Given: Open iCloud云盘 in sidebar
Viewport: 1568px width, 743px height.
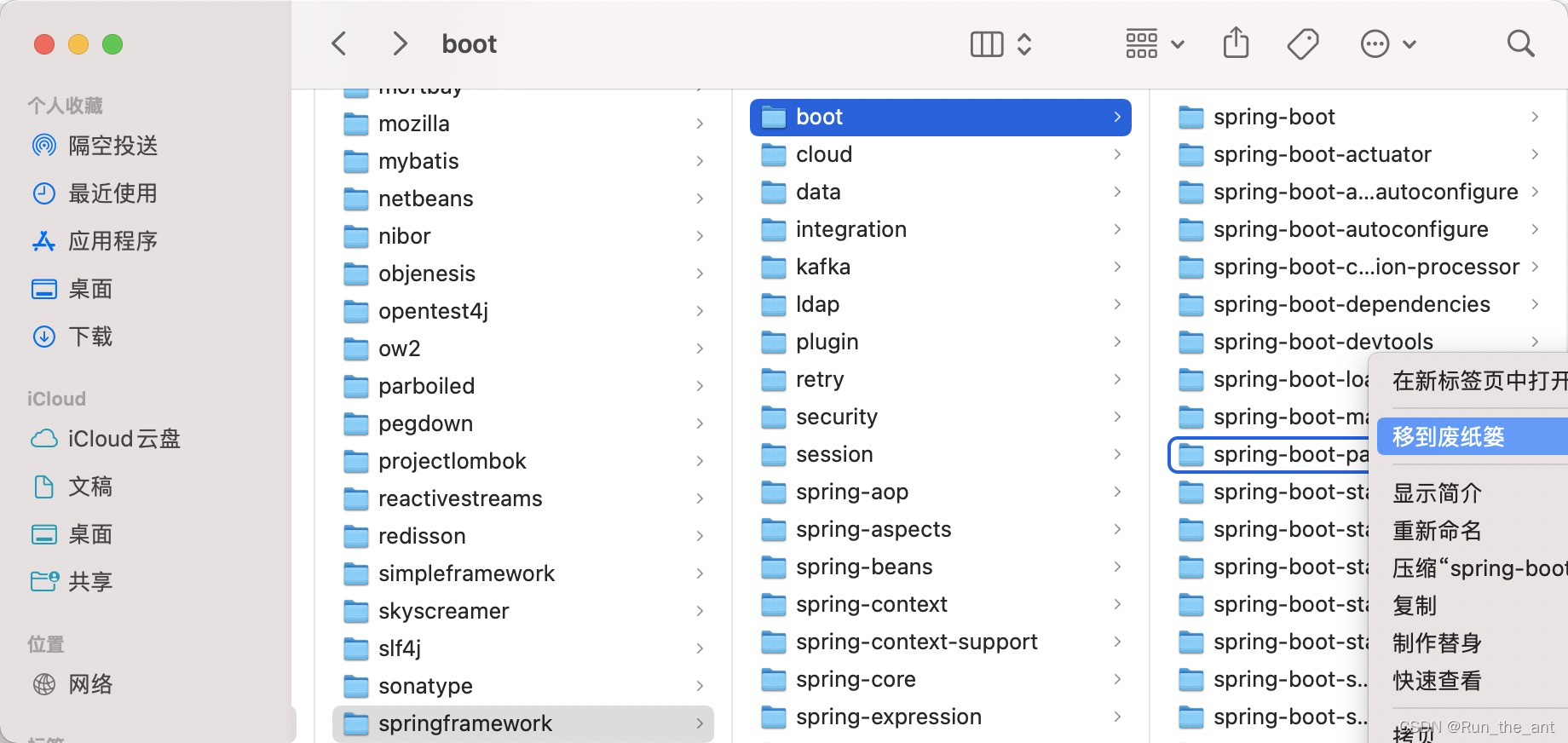Looking at the screenshot, I should click(106, 439).
